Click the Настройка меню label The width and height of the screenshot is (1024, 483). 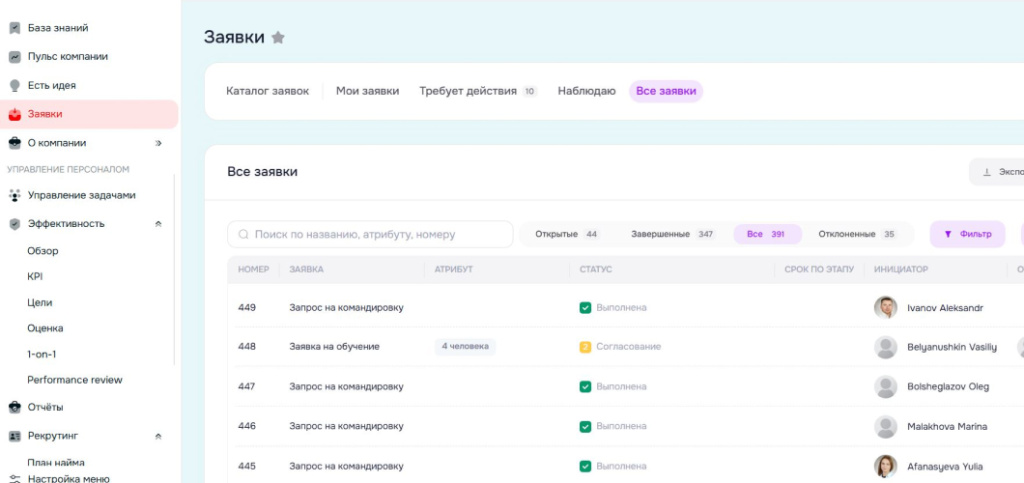click(x=69, y=478)
